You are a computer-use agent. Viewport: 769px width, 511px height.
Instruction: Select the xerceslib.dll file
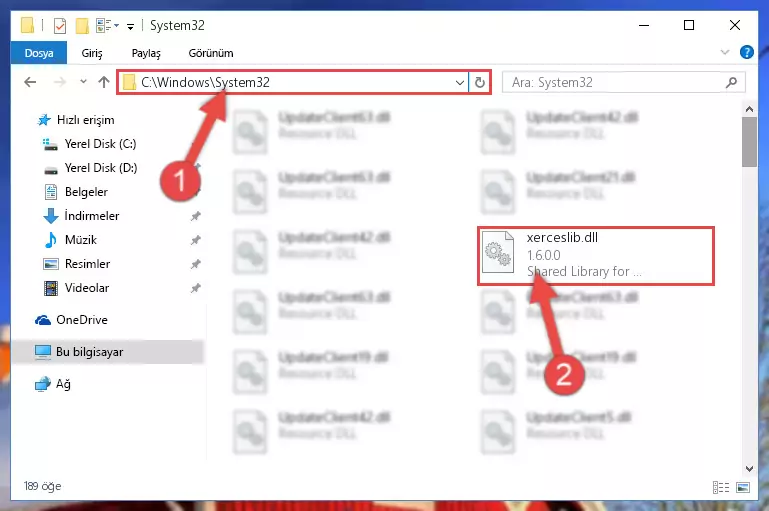[596, 256]
